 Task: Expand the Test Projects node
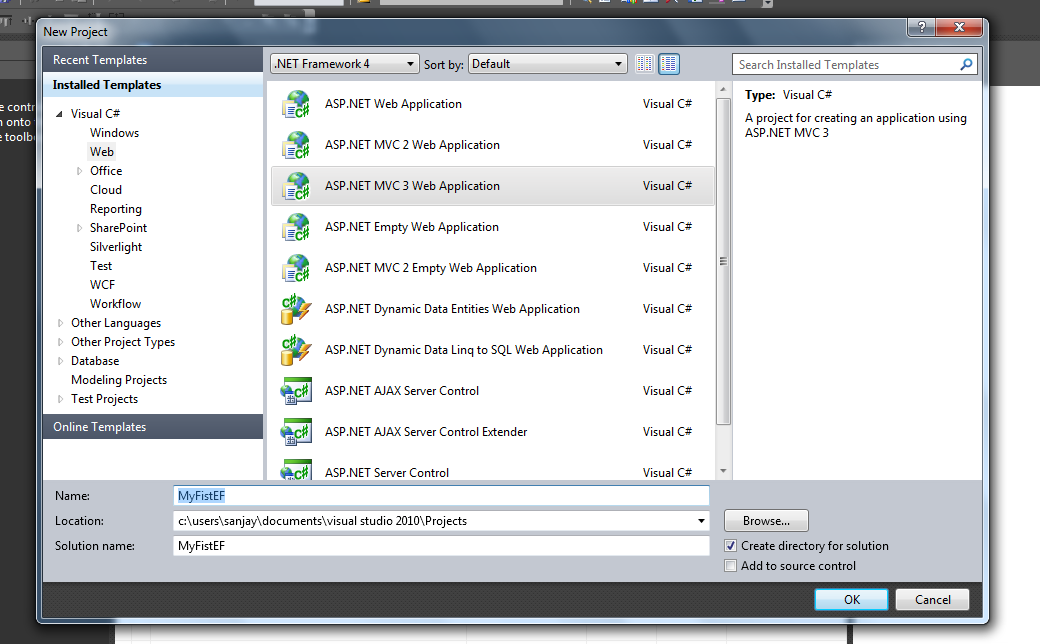(x=60, y=399)
